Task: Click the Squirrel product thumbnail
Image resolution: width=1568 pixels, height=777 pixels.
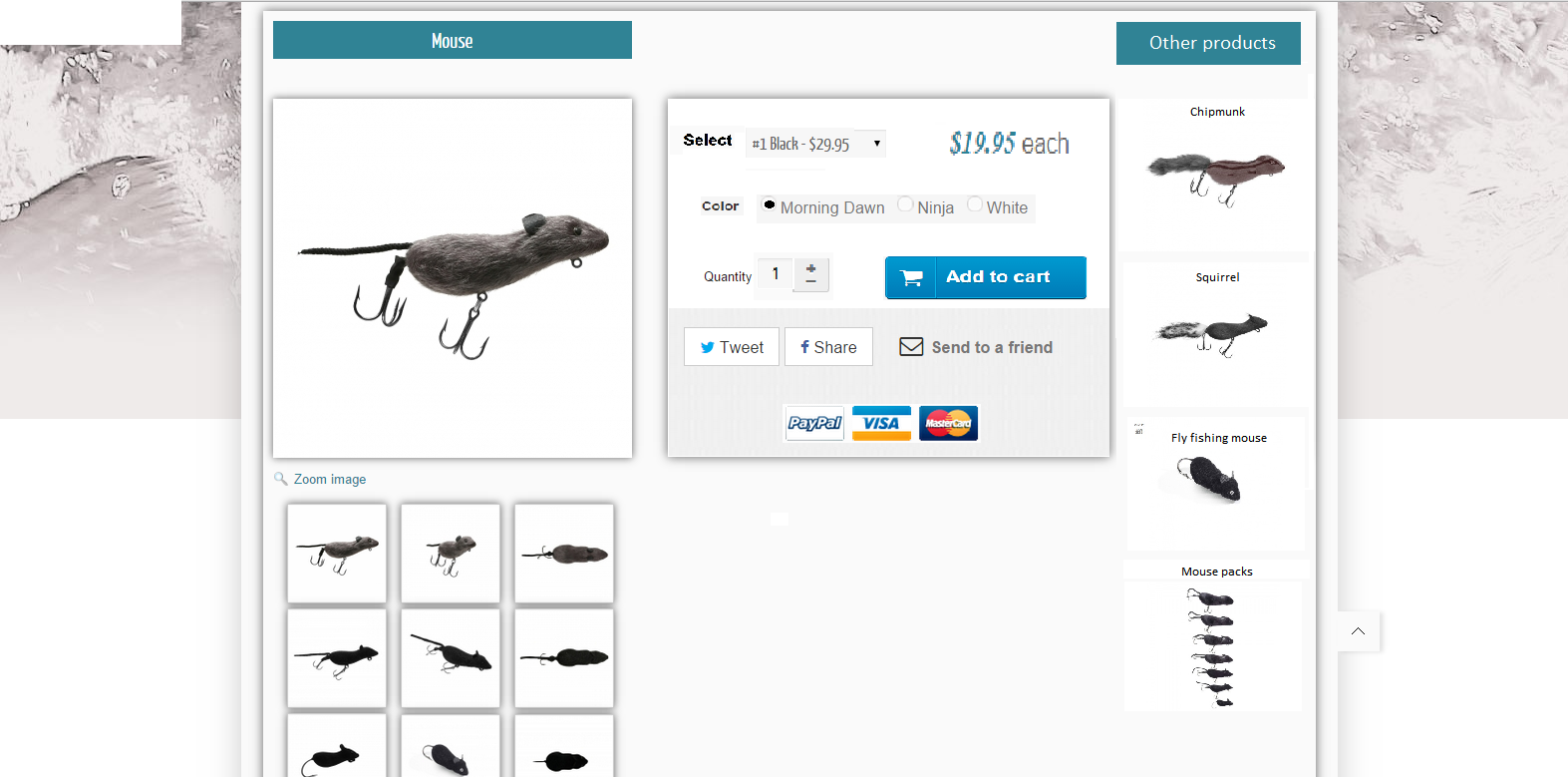Action: point(1212,331)
